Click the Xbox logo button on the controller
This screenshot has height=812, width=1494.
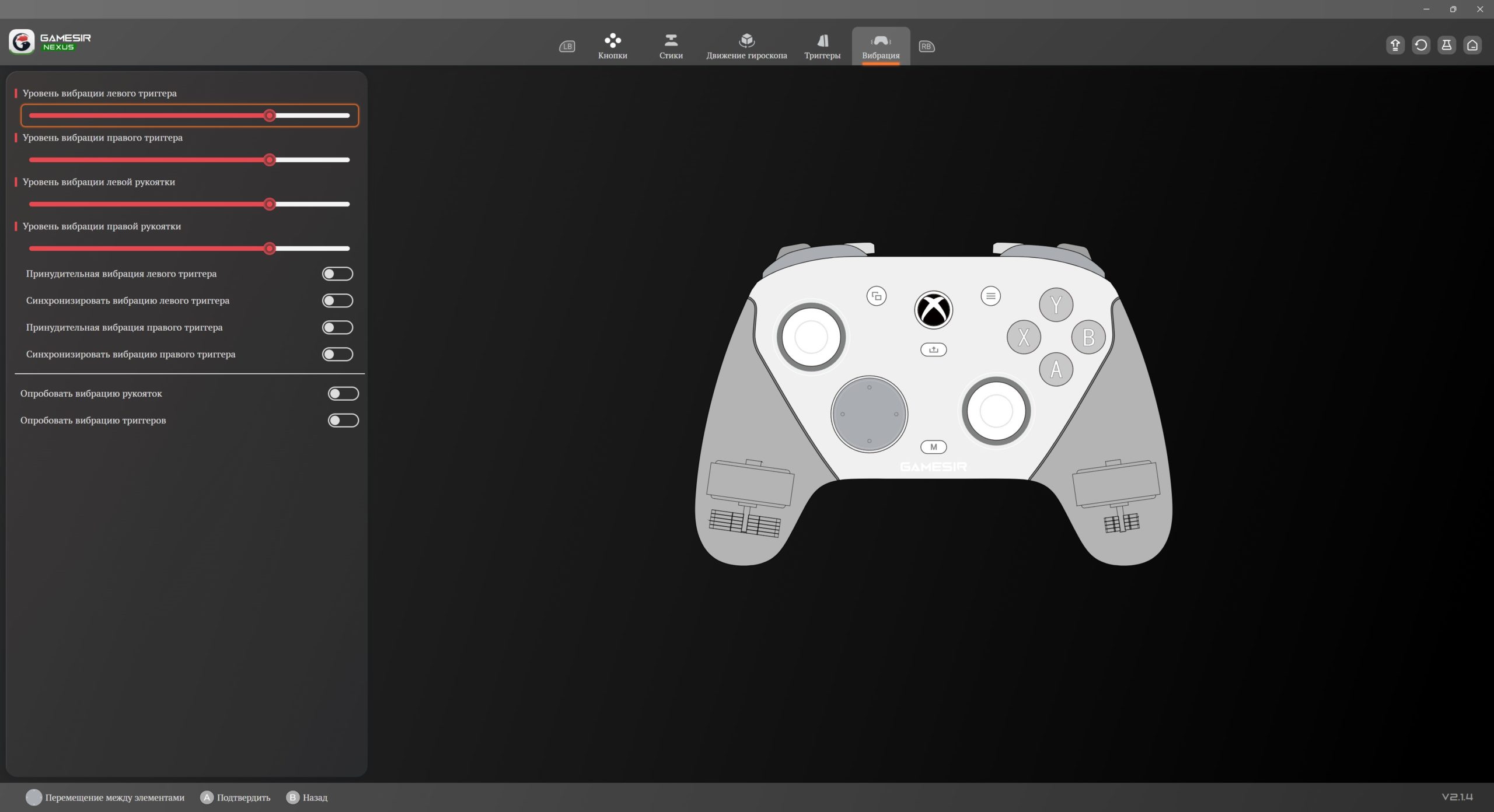pos(933,310)
